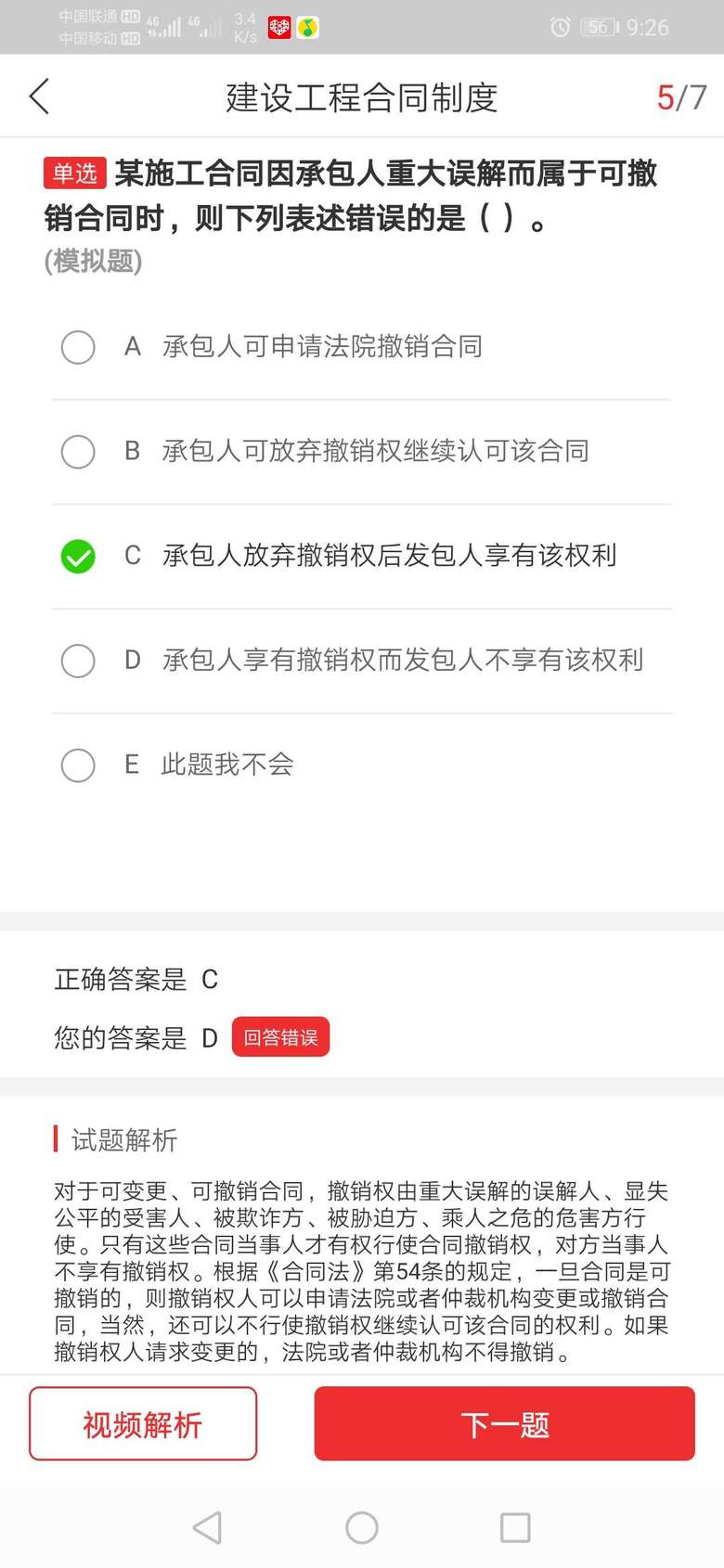This screenshot has height=1568, width=724.
Task: Tap the battery indicator icon
Action: 600,27
